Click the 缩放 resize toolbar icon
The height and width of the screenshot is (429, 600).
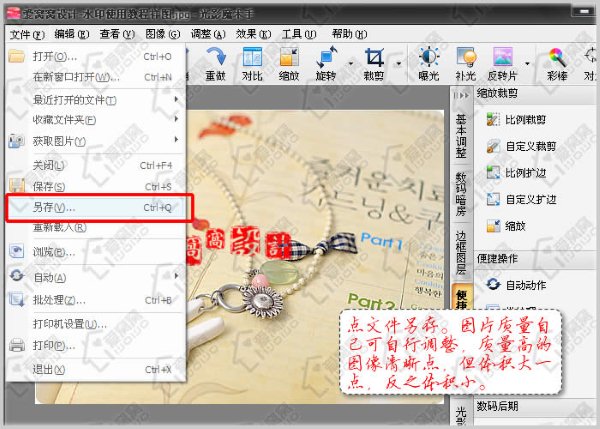click(x=289, y=64)
